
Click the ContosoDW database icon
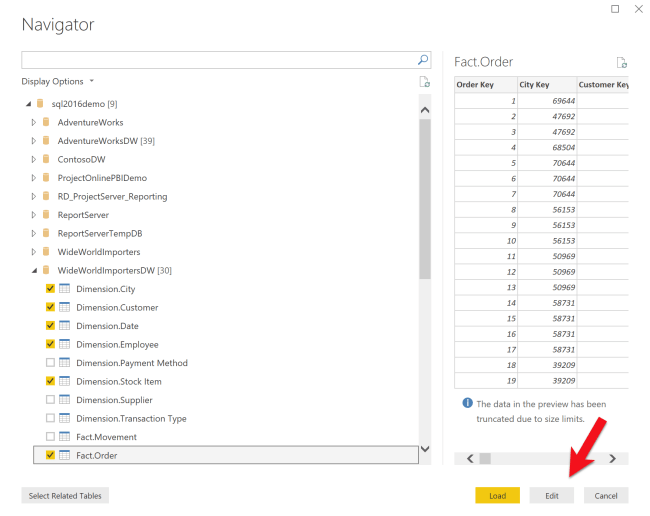point(46,159)
